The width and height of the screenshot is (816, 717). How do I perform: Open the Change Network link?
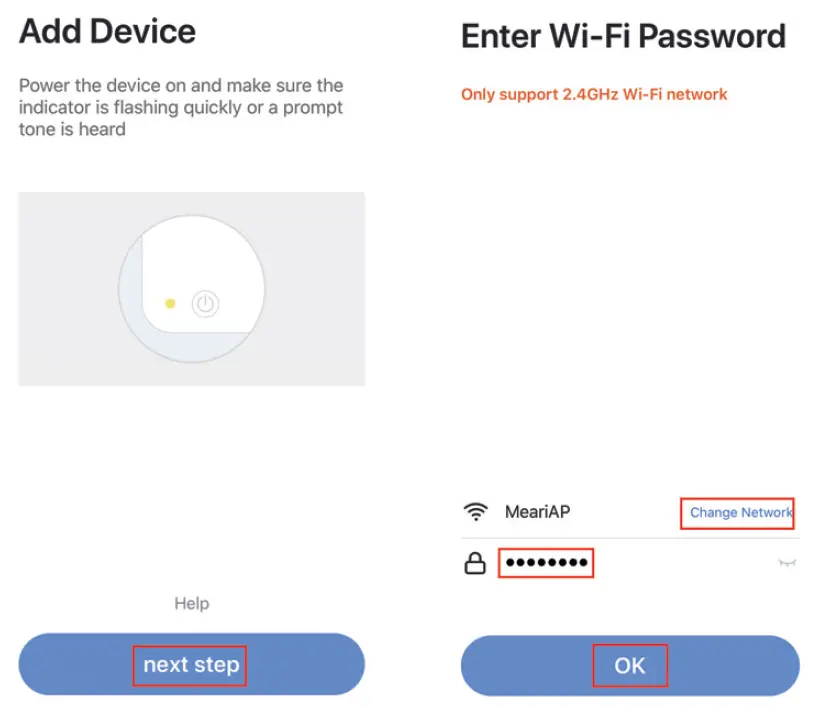[740, 512]
